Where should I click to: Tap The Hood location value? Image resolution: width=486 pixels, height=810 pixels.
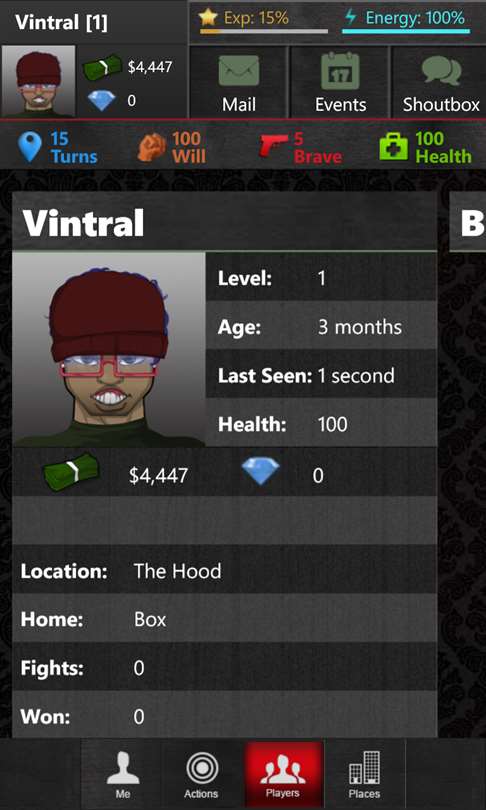(x=177, y=571)
